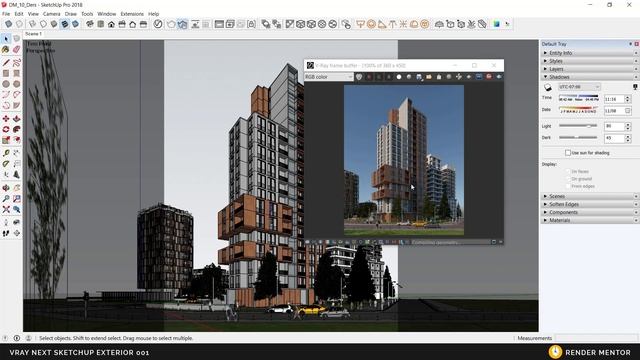Screen dimensions: 640x360
Task: Toggle On faces shadow display checkbox
Action: [568, 171]
